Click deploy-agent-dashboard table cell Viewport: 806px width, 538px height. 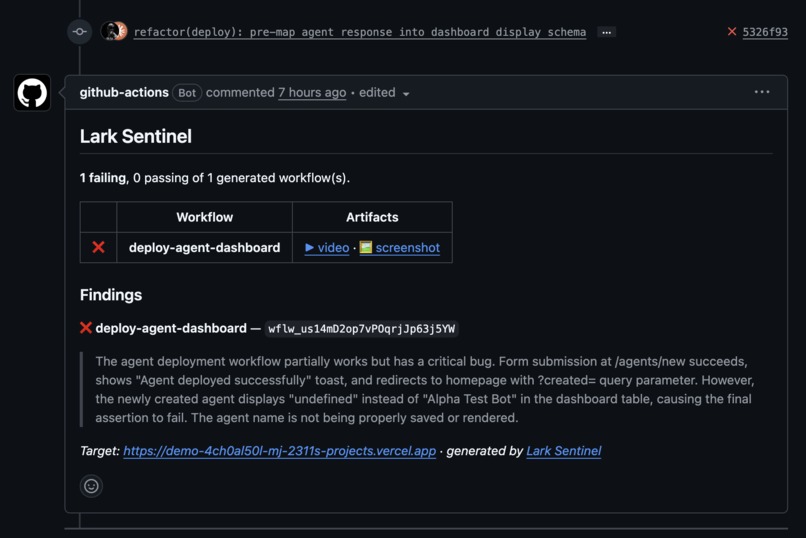[x=205, y=247]
